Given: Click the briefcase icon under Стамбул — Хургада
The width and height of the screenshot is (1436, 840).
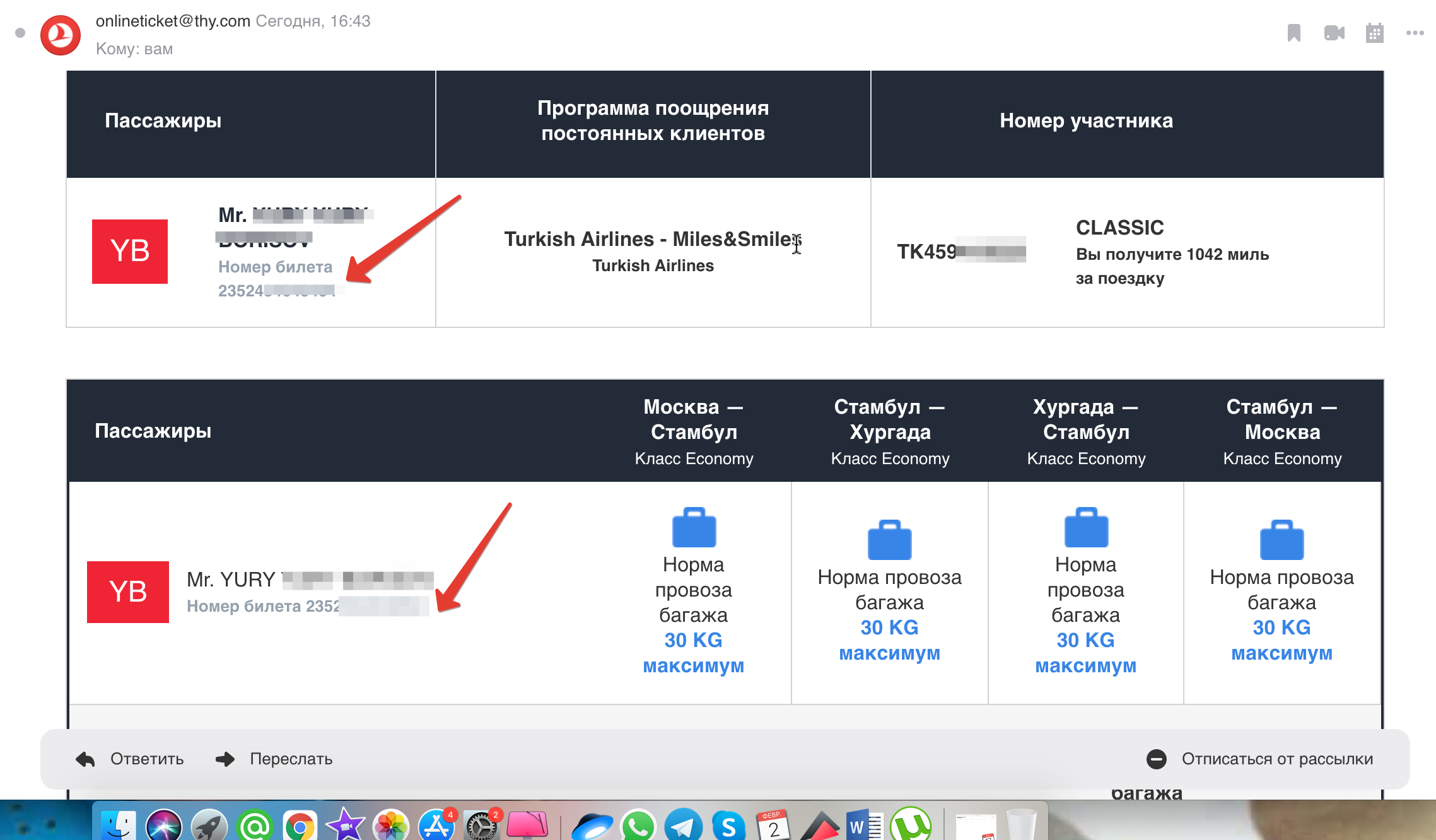Looking at the screenshot, I should coord(889,540).
